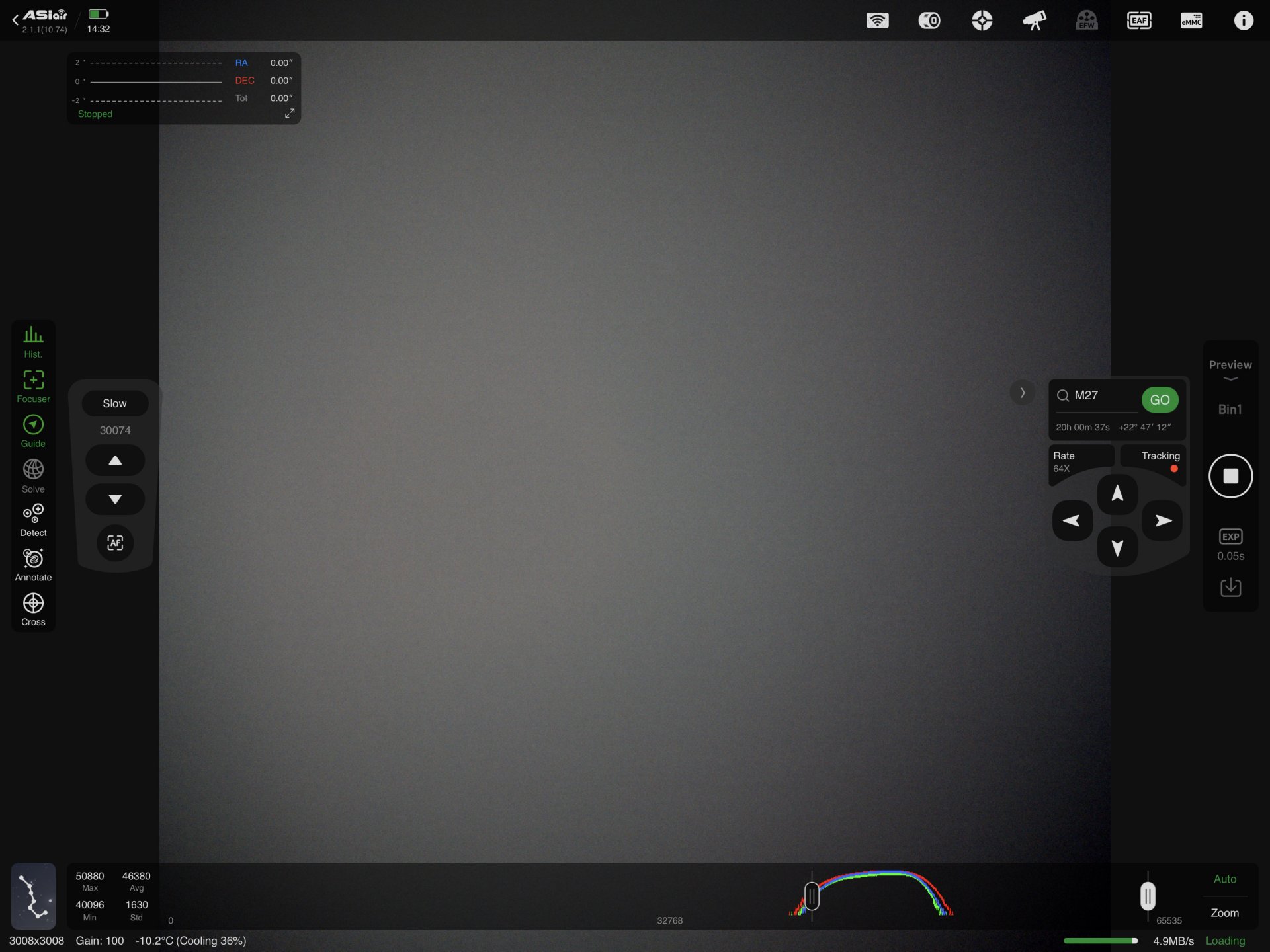The image size is (1270, 952).
Task: Toggle mount Tracking
Action: point(1154,461)
